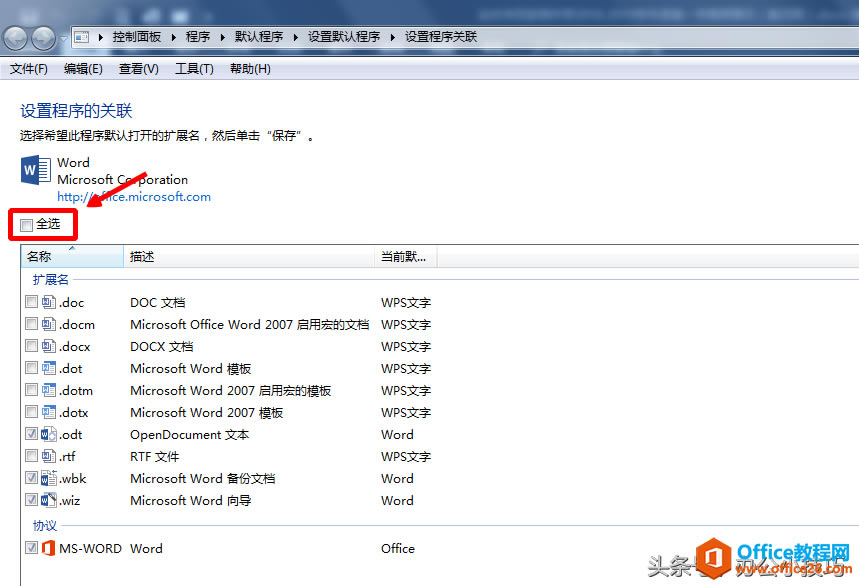Select the 'DOC 文档' description text
Screen dimensions: 859x586
point(158,302)
